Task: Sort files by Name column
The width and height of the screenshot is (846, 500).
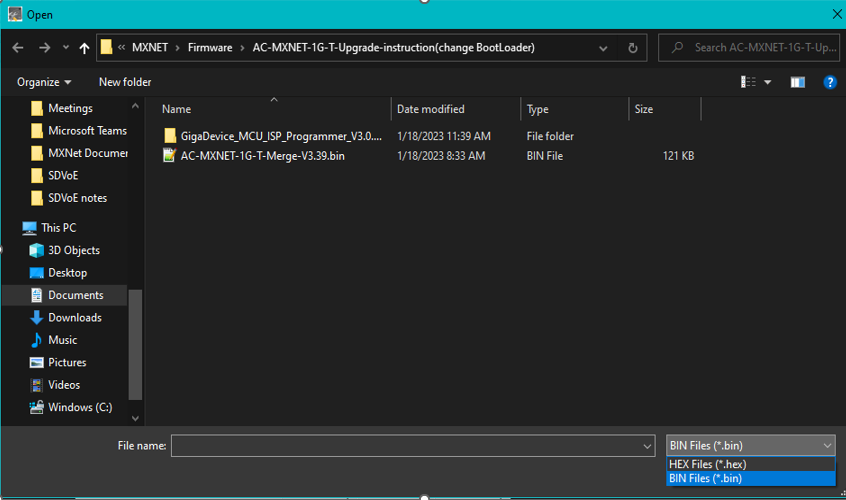Action: (176, 109)
